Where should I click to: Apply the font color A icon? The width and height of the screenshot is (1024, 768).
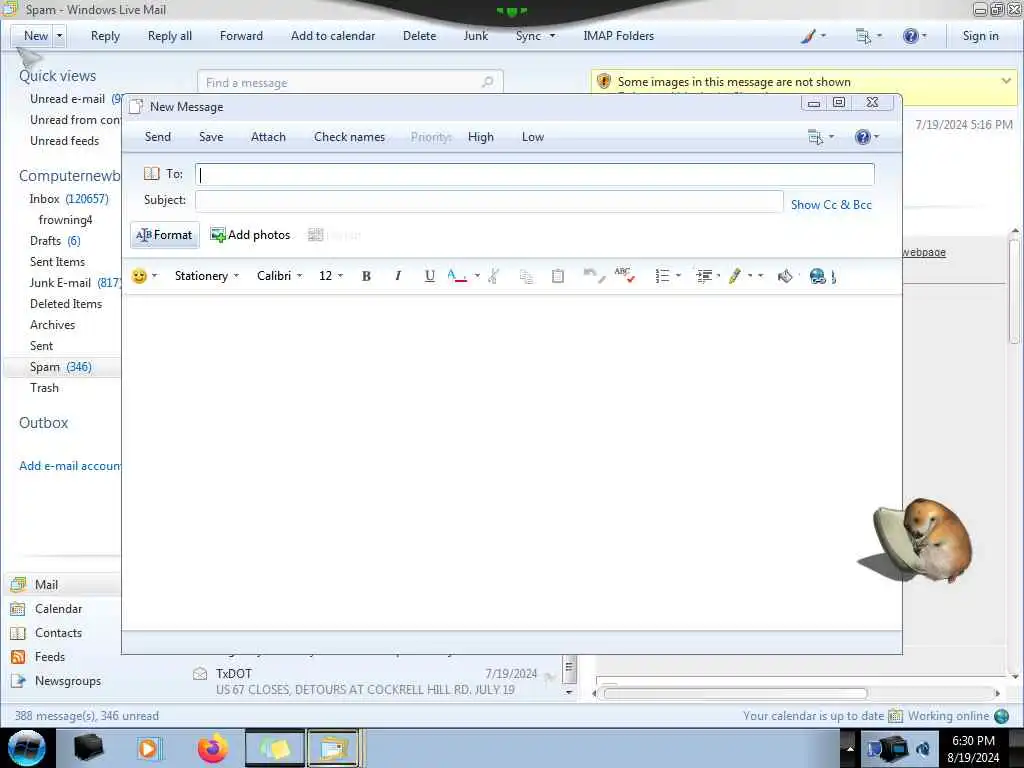pos(456,276)
